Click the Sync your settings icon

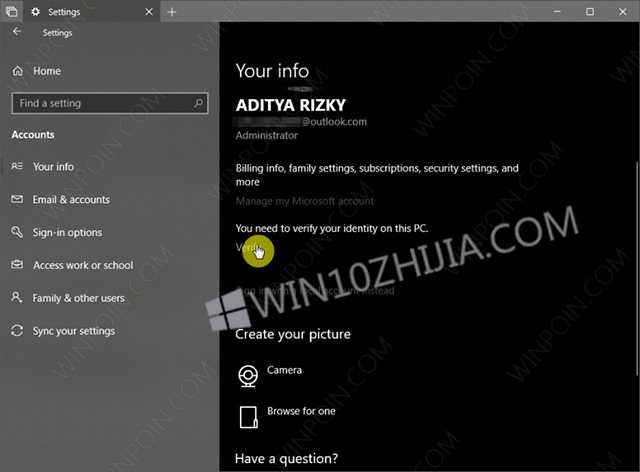(17, 331)
